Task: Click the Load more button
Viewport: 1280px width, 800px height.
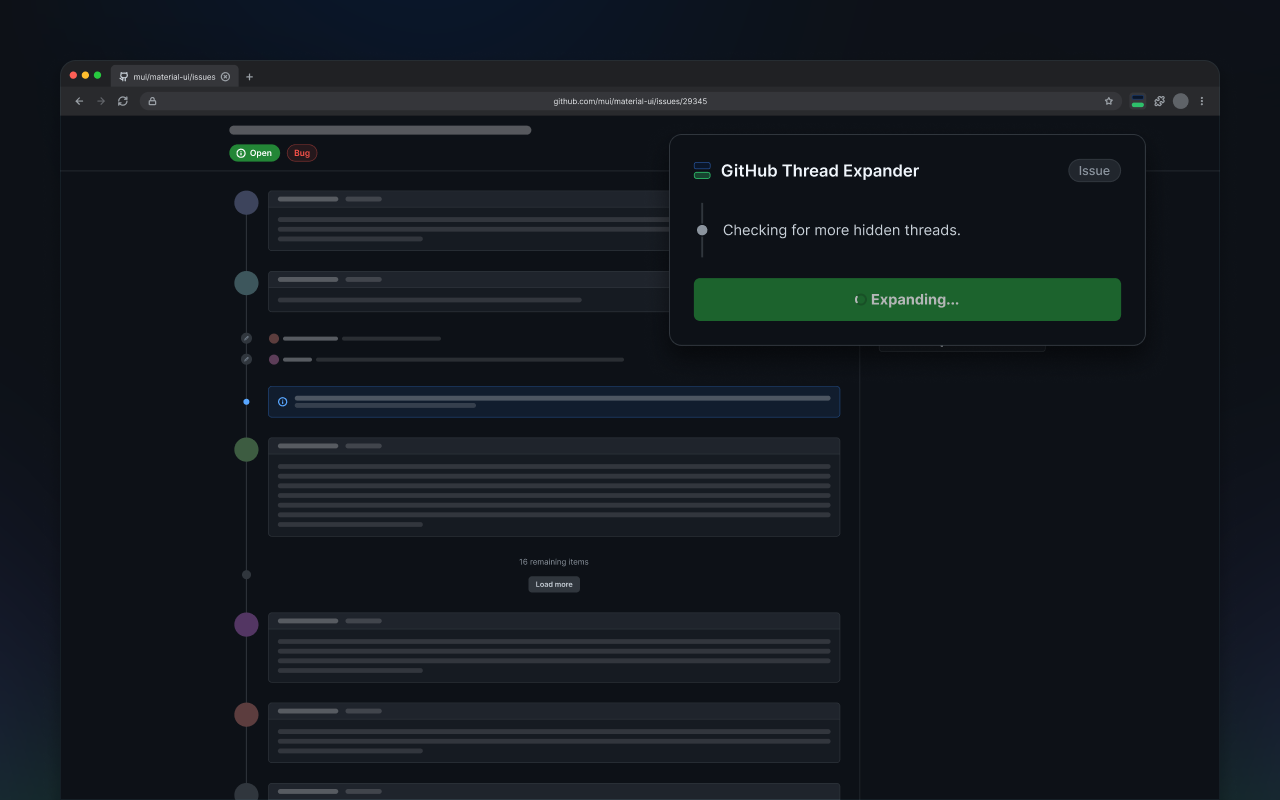Action: [x=554, y=584]
